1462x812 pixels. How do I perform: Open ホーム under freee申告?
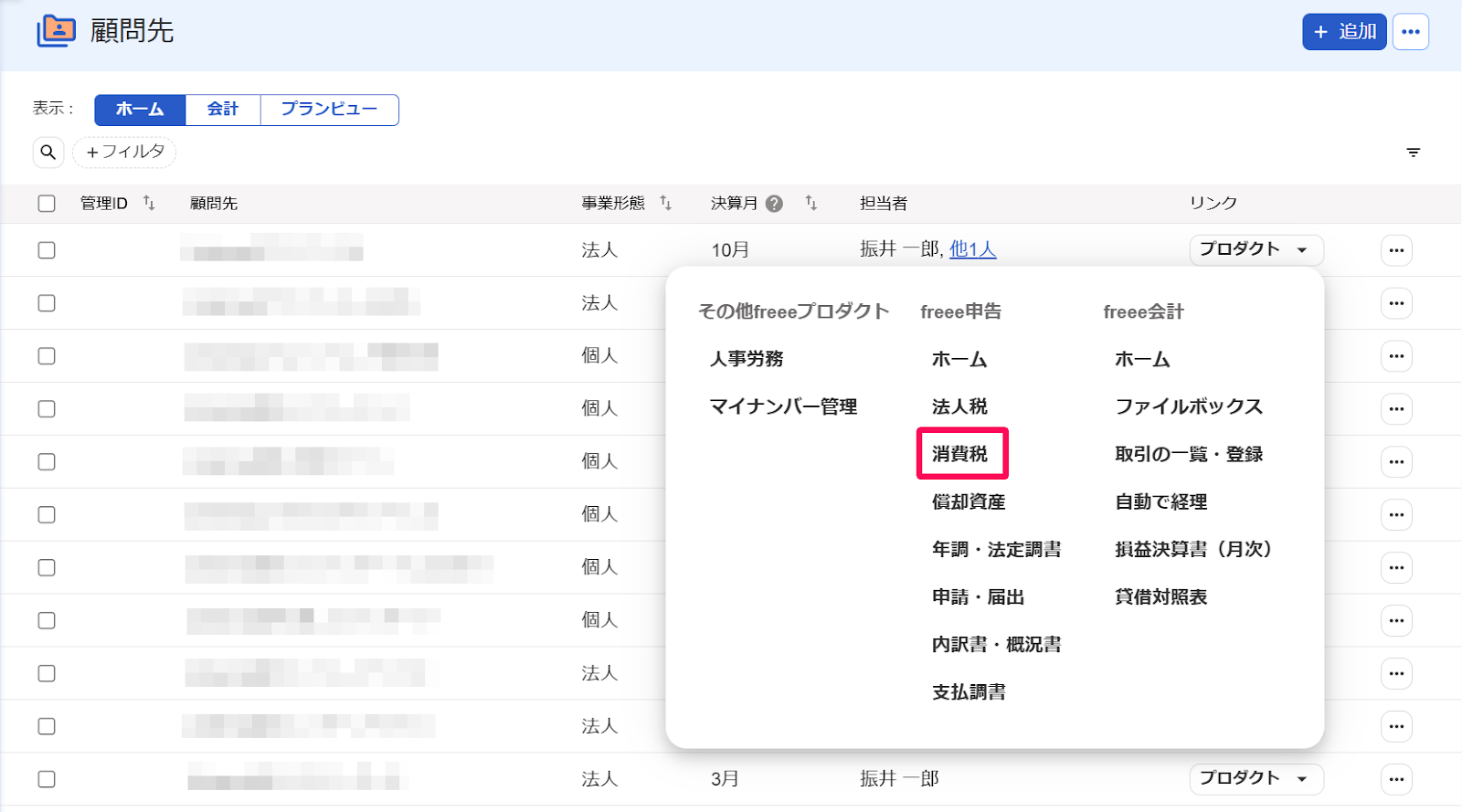[959, 359]
